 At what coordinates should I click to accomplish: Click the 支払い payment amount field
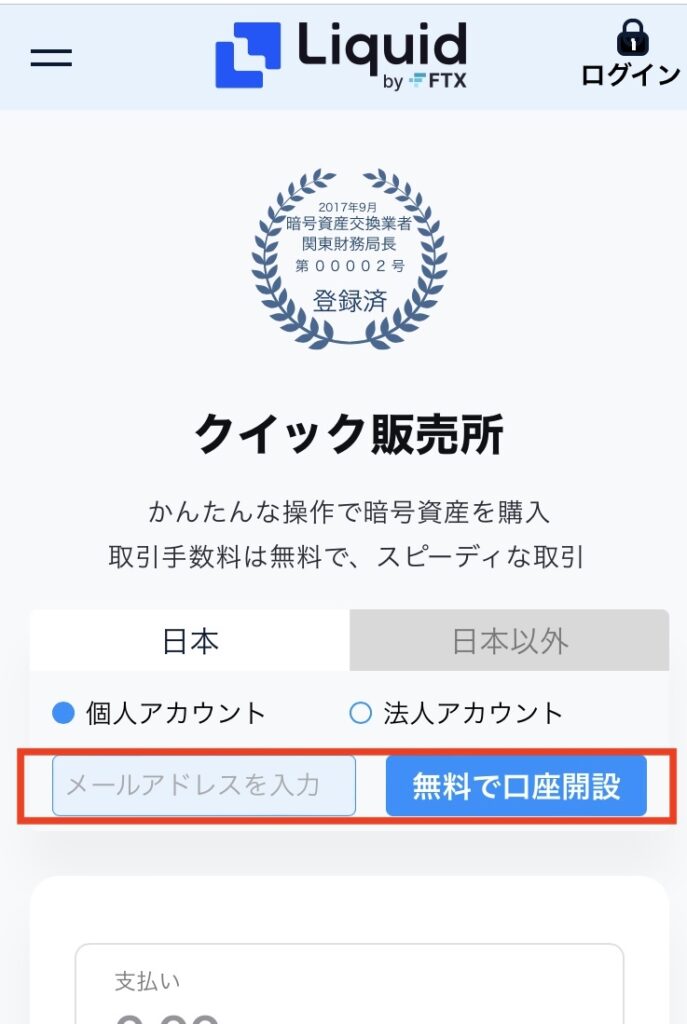click(349, 984)
